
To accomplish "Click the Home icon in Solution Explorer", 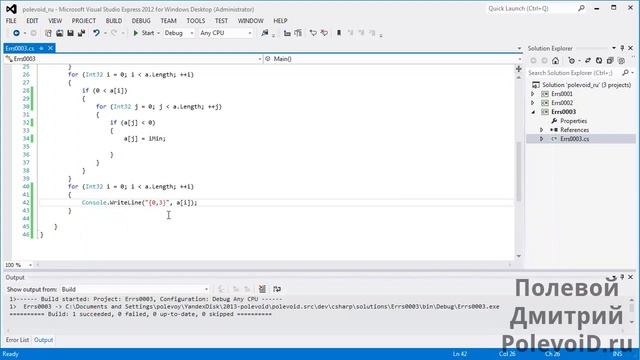I will [x=555, y=60].
